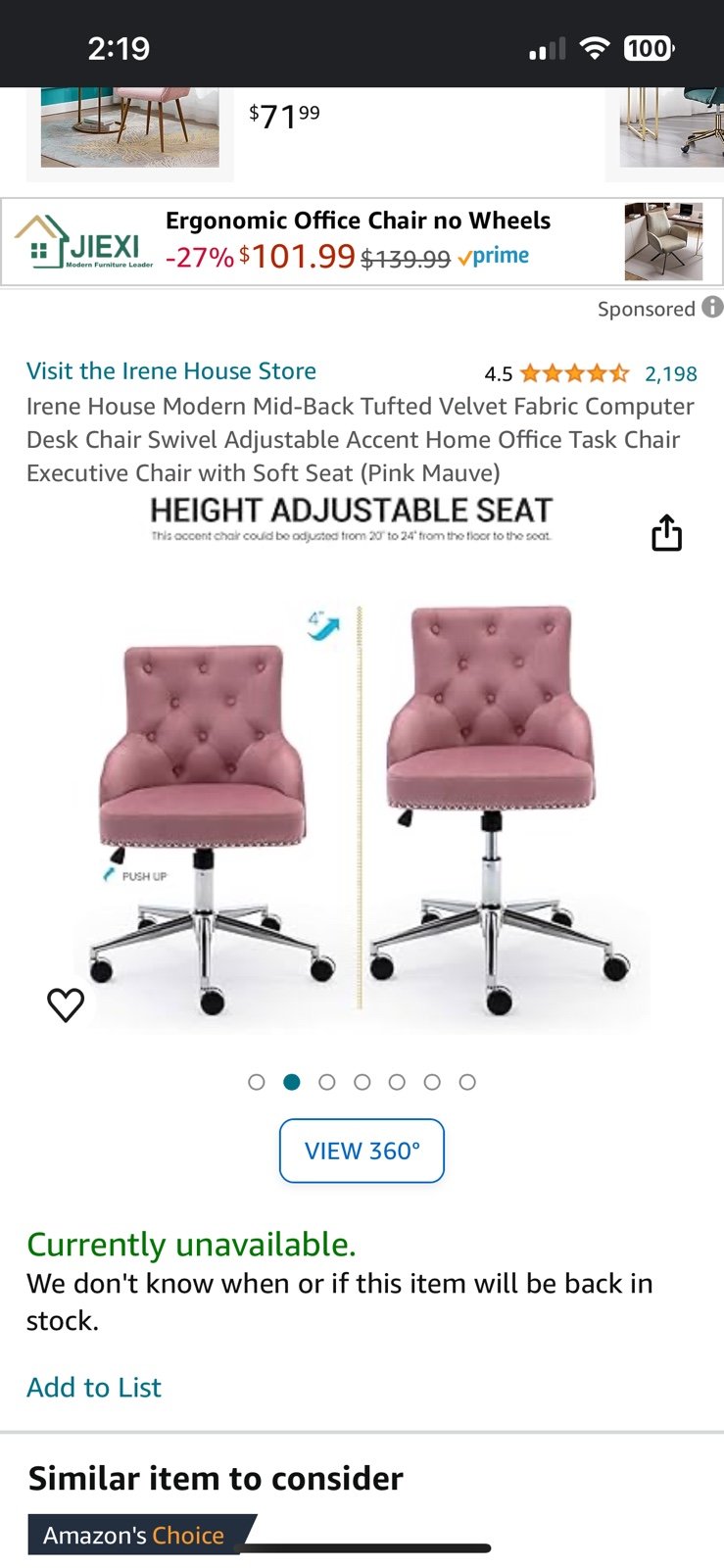Tap the Amazon's Choice badge
This screenshot has height=1568, width=724.
point(134,1535)
